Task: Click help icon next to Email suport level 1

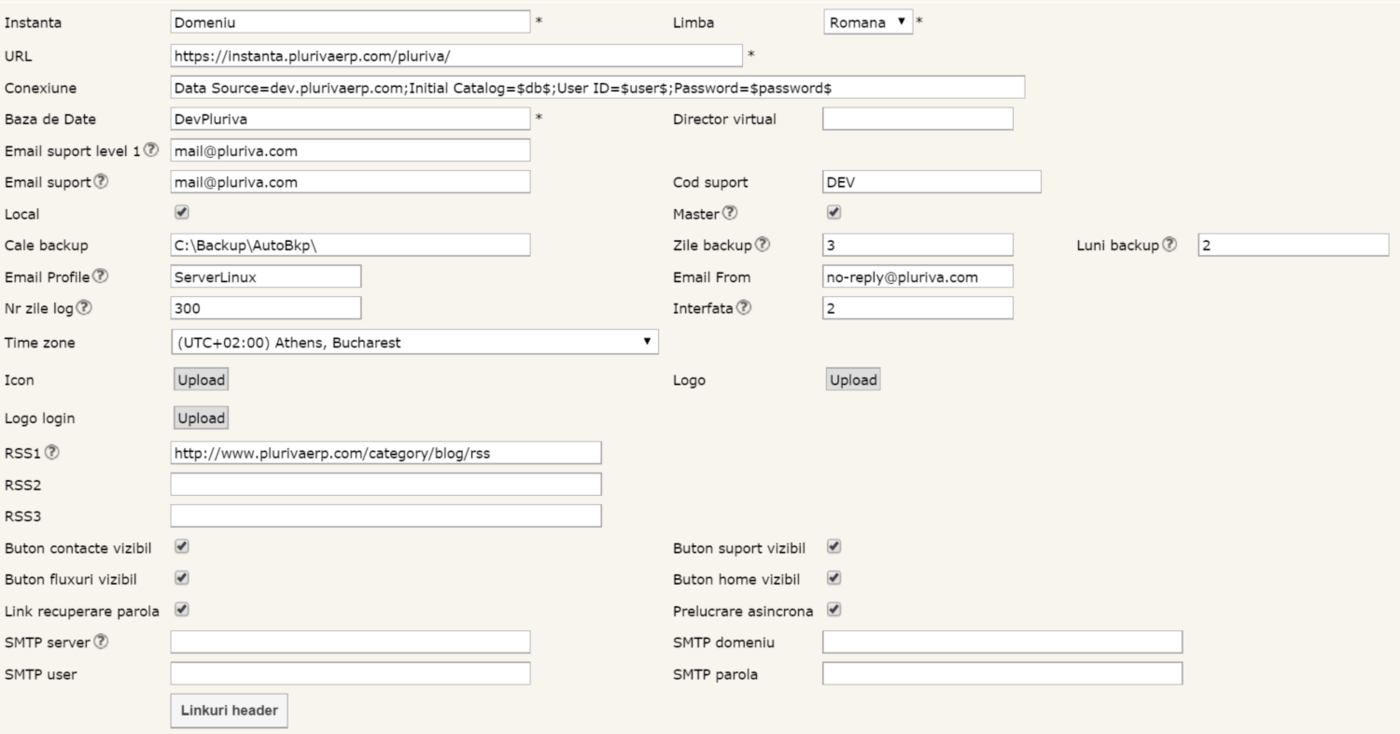Action: point(151,150)
